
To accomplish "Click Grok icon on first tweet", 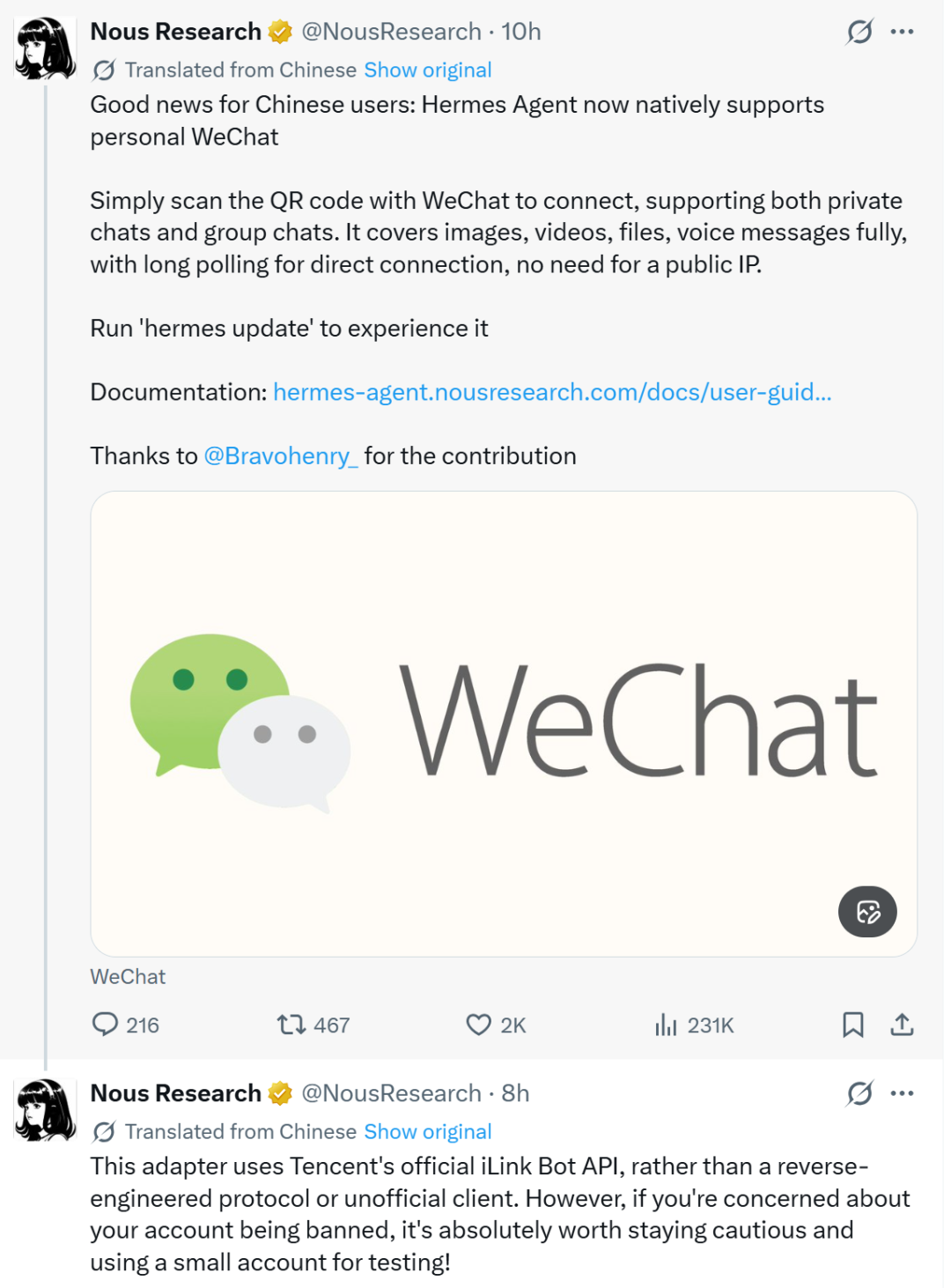I will pyautogui.click(x=859, y=32).
